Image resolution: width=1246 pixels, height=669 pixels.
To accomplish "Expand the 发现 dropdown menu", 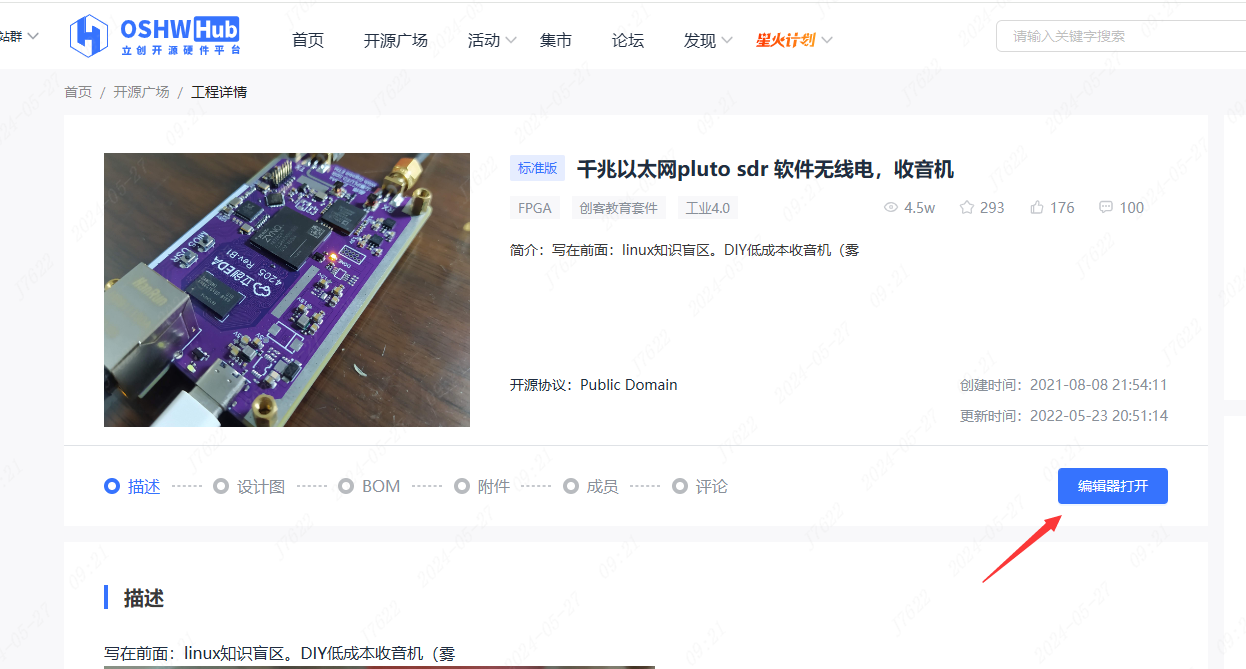I will tap(708, 40).
